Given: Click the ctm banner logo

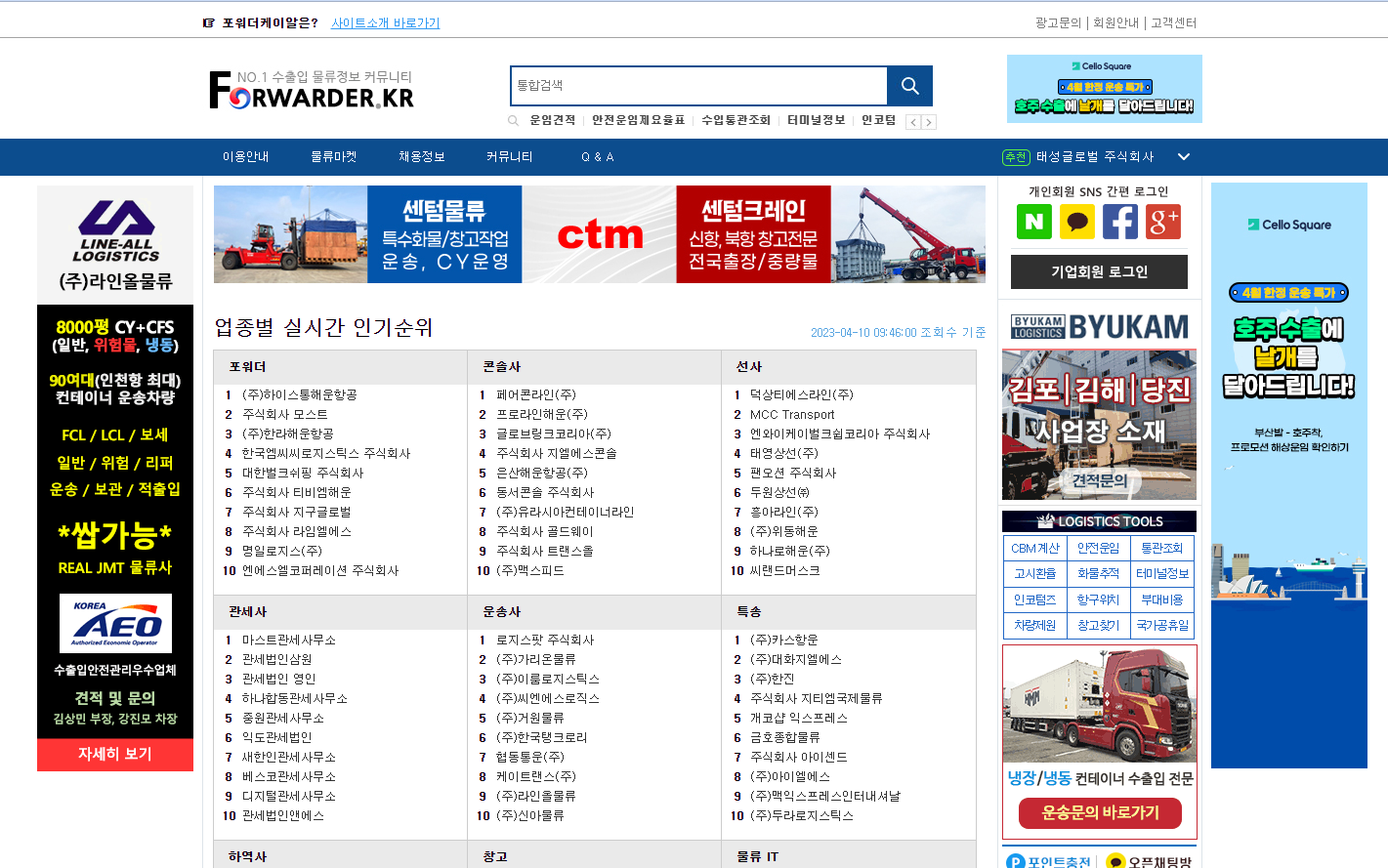Looking at the screenshot, I should point(600,234).
